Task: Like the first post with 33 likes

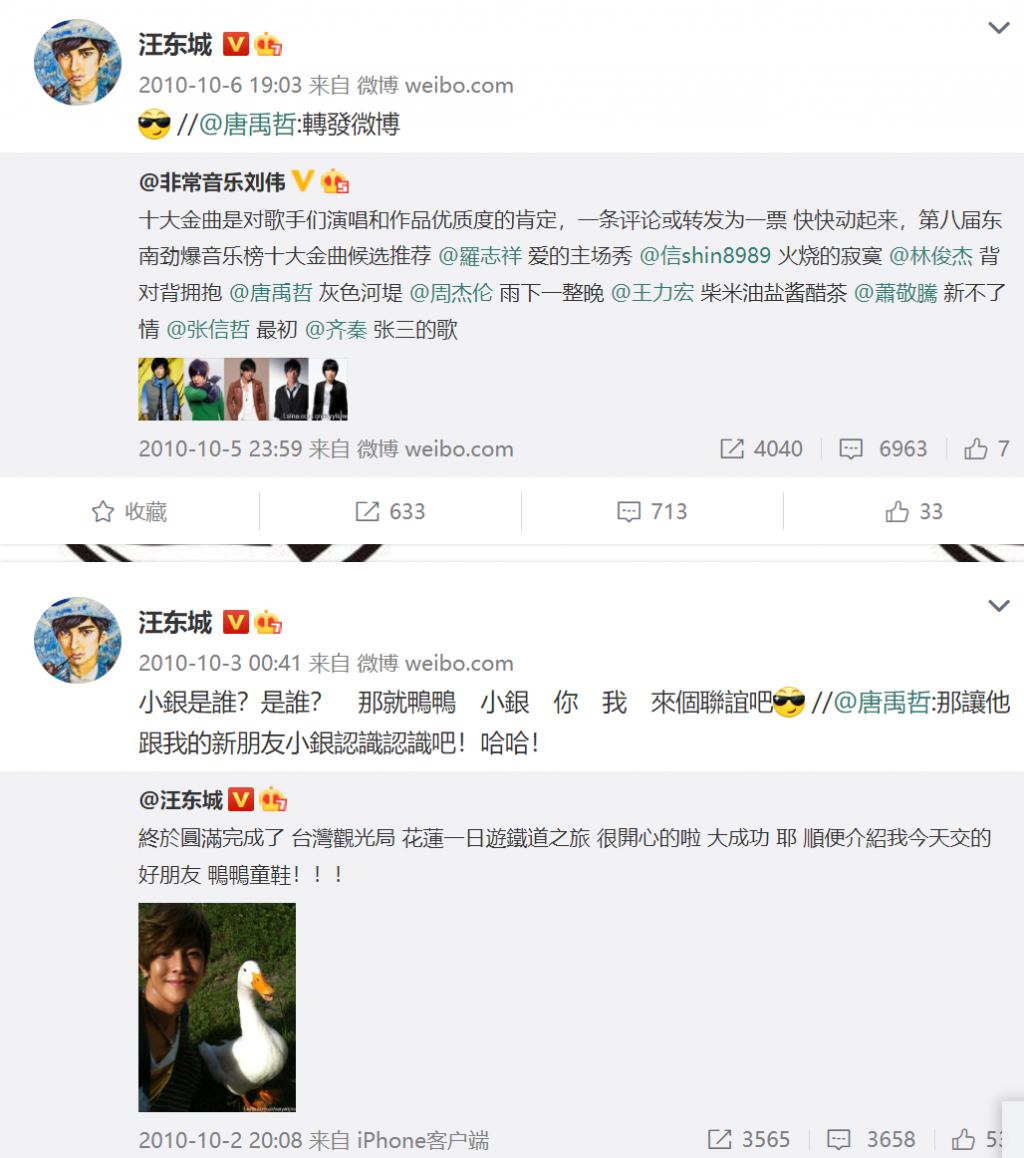Action: tap(914, 511)
